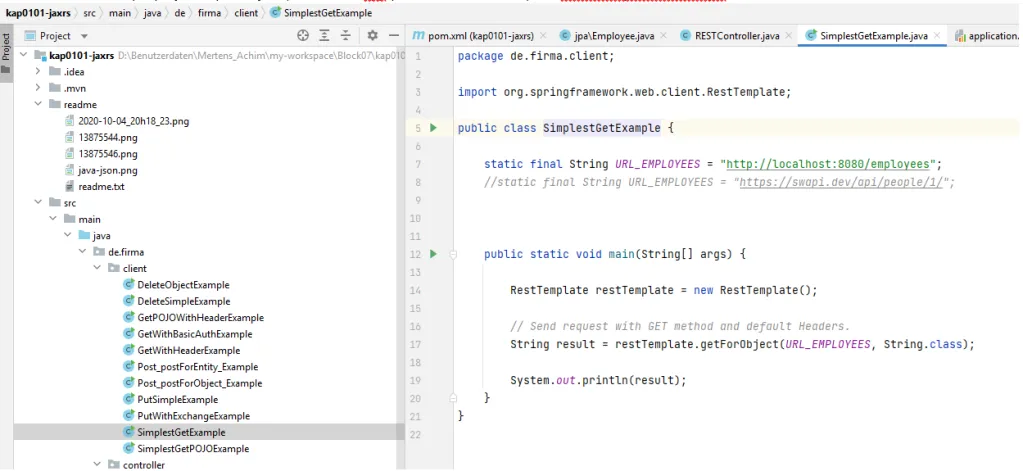
Task: Select class PutWithExchangeExample
Action: click(194, 416)
